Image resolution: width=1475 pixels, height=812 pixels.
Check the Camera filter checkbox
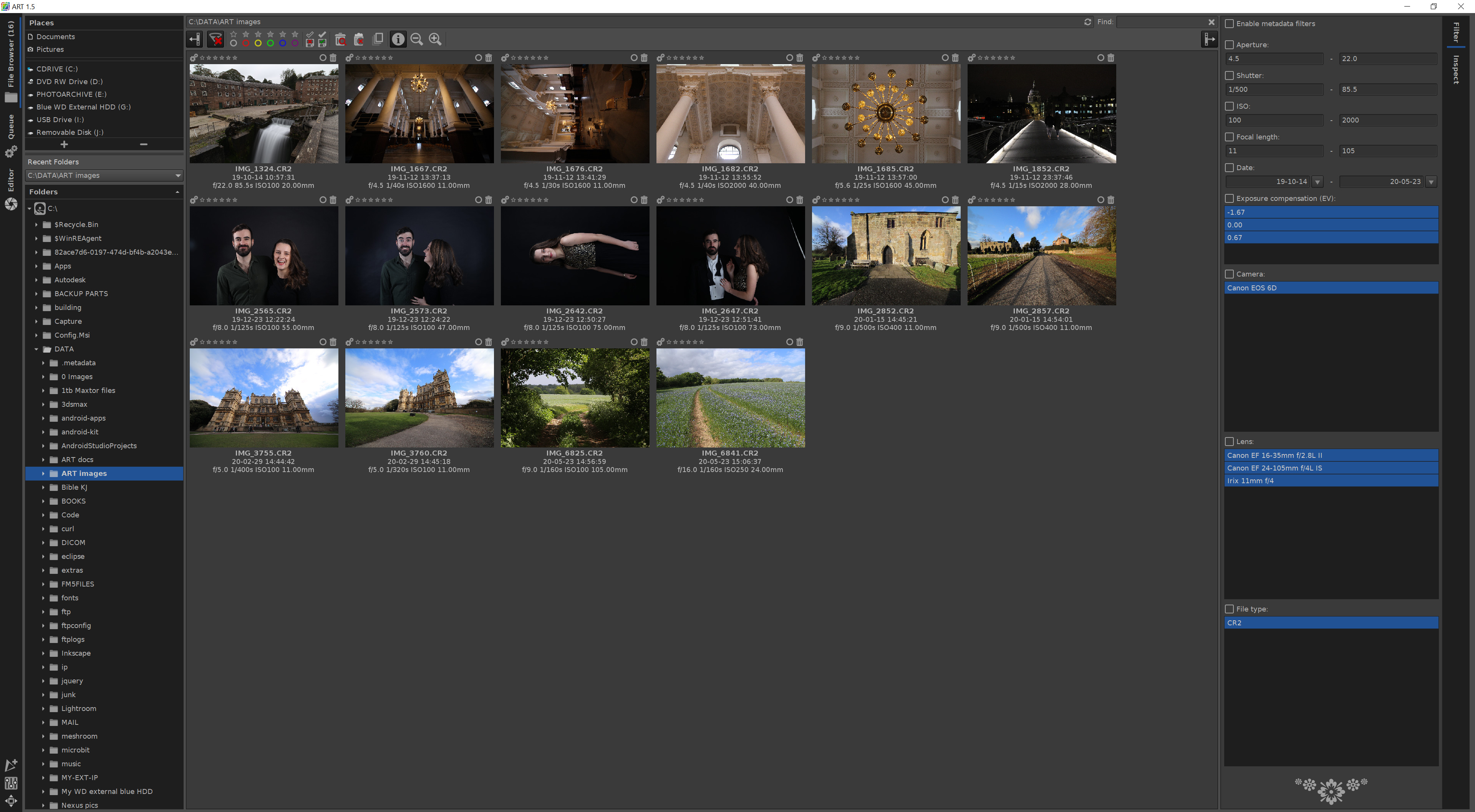point(1229,274)
